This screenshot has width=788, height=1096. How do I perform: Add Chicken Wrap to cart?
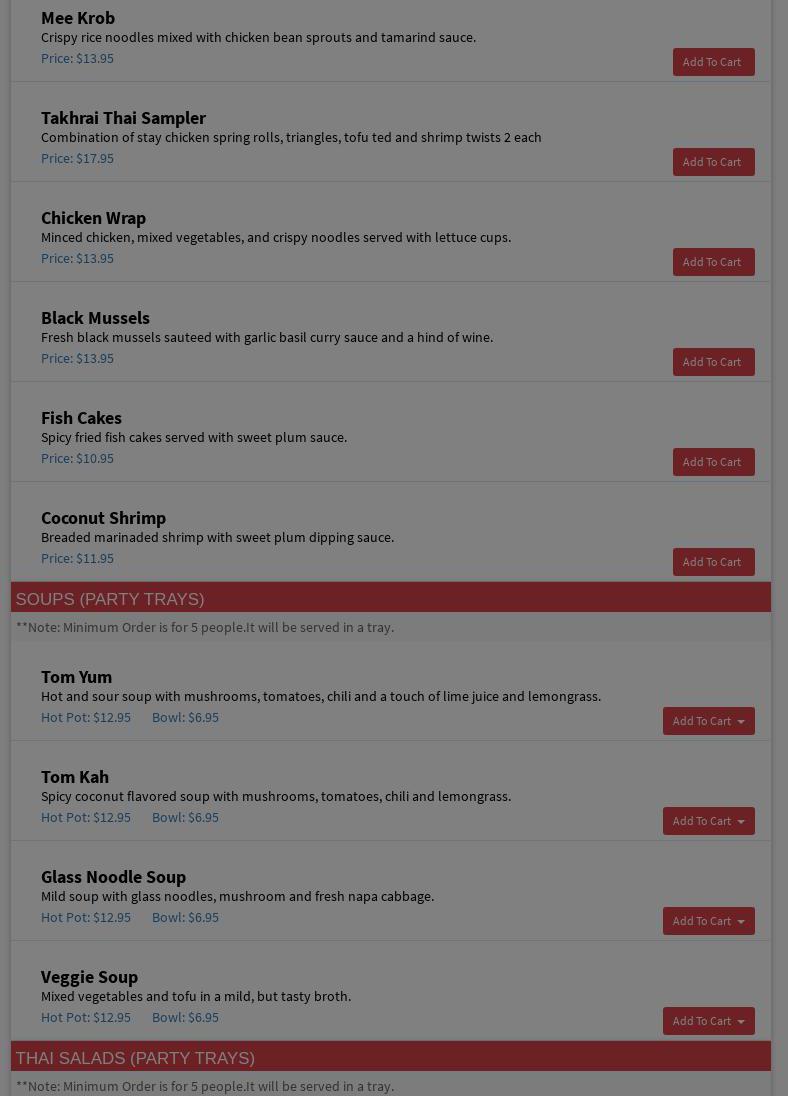(x=713, y=262)
